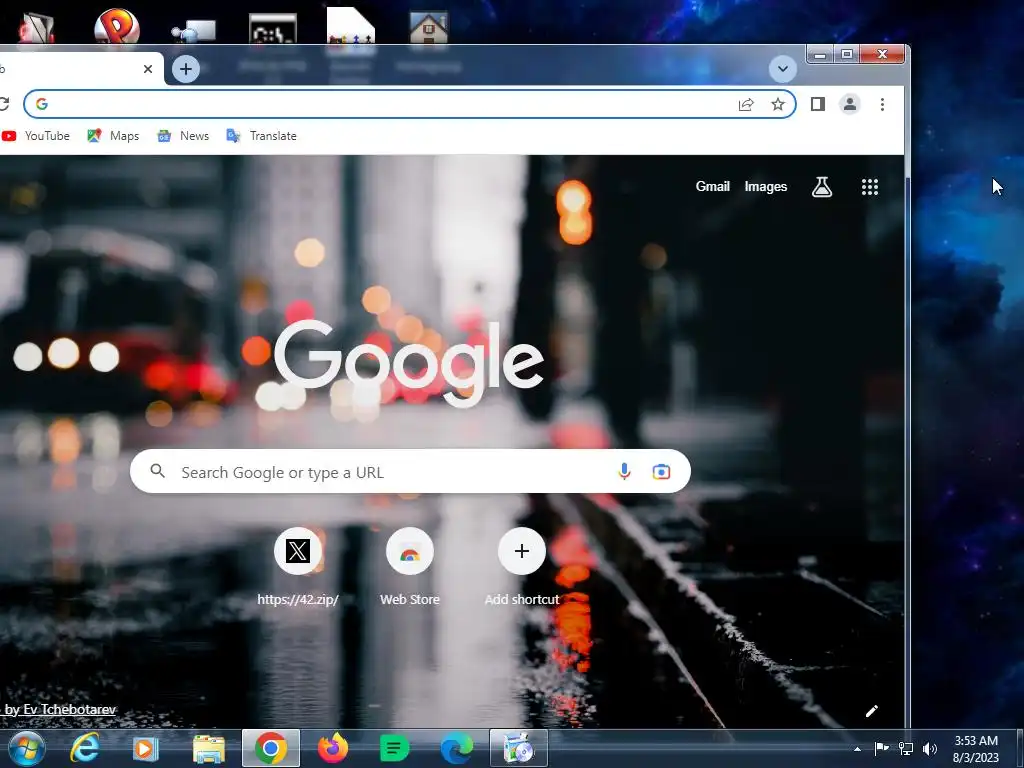The width and height of the screenshot is (1024, 768).
Task: Launch Internet Explorer from taskbar
Action: 85,748
